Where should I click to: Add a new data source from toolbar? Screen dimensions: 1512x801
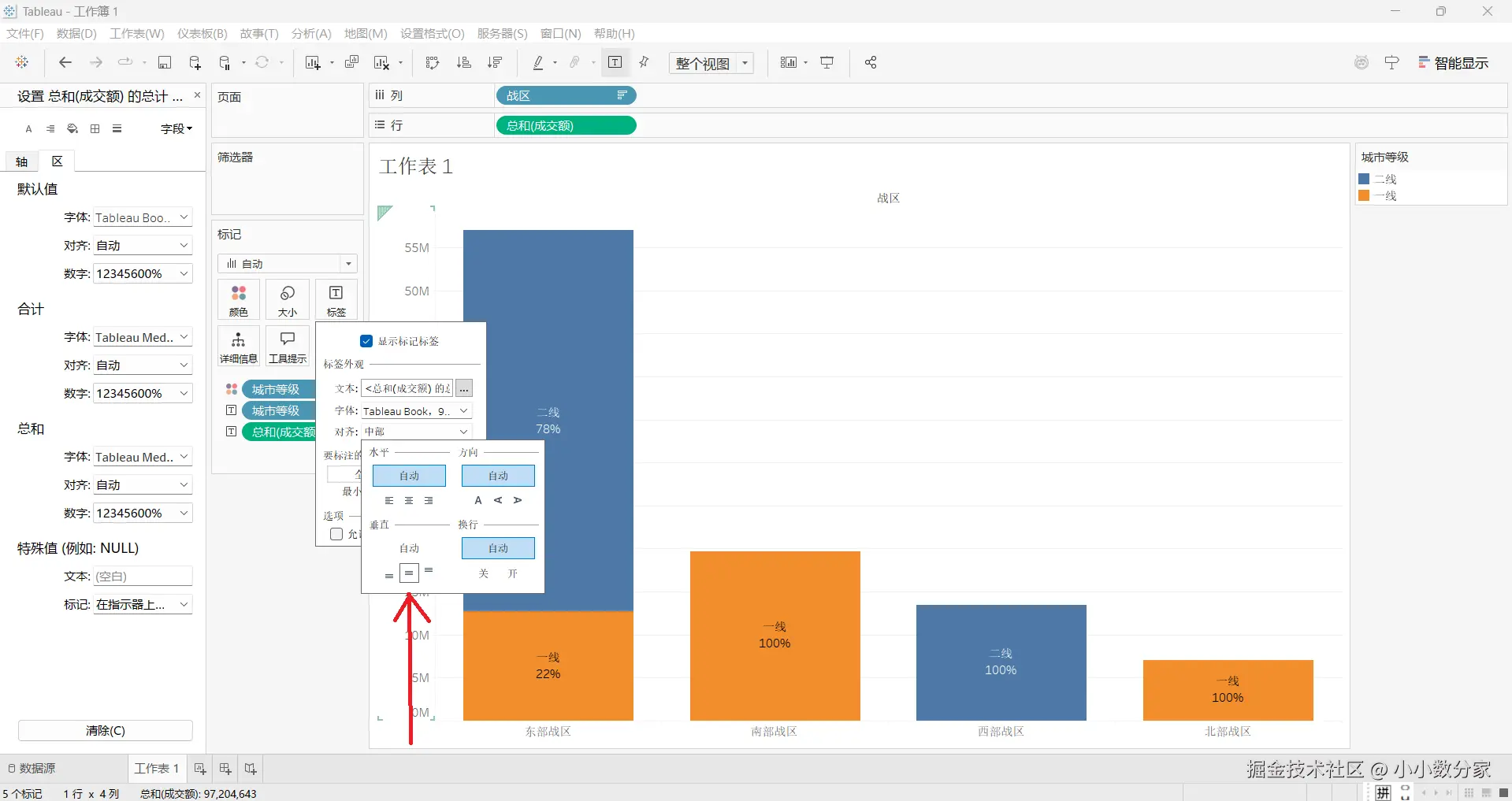(195, 62)
